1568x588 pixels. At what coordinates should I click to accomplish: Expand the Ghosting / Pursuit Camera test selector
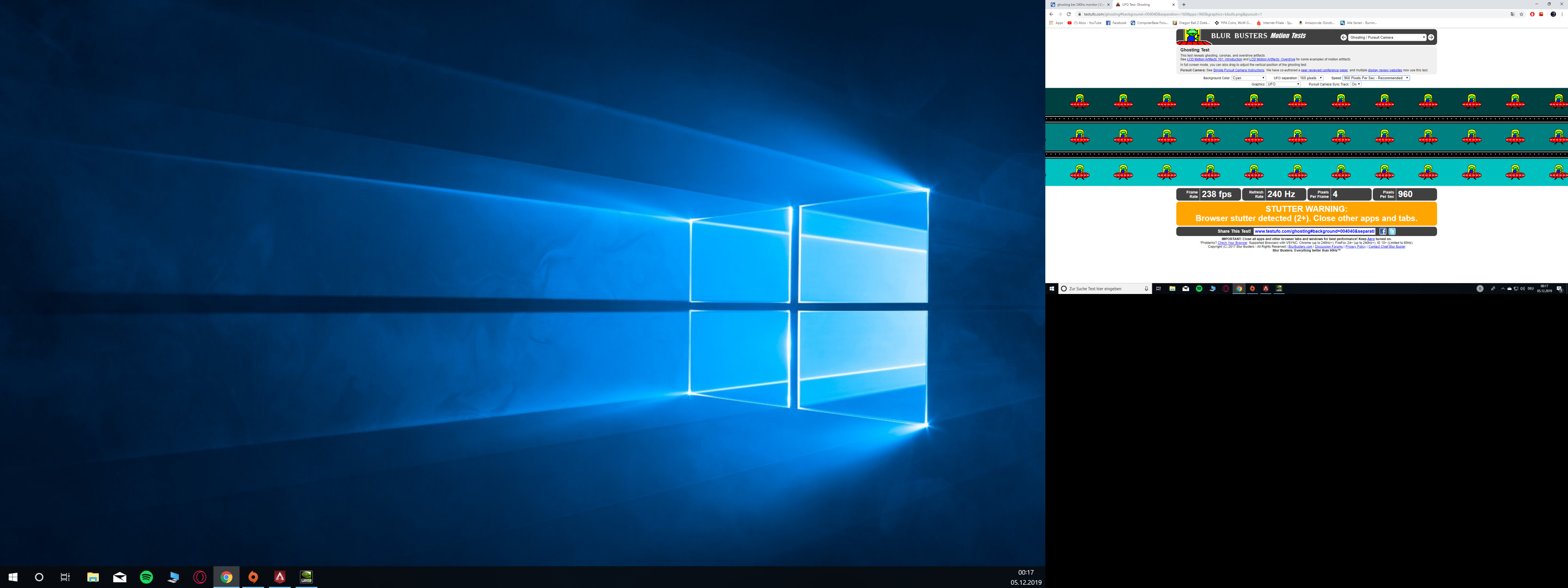click(x=1387, y=37)
